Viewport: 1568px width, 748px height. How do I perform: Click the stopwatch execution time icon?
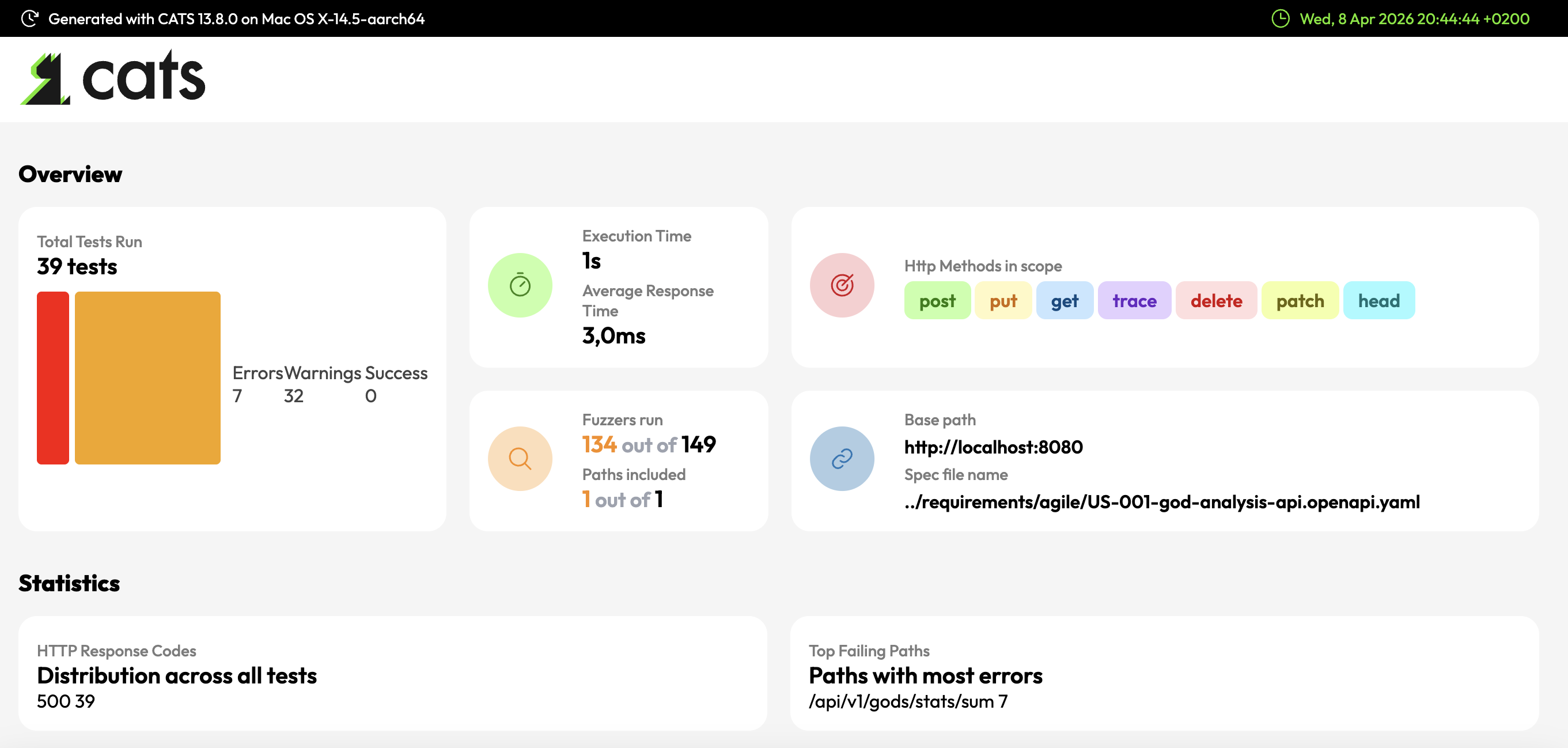tap(520, 285)
